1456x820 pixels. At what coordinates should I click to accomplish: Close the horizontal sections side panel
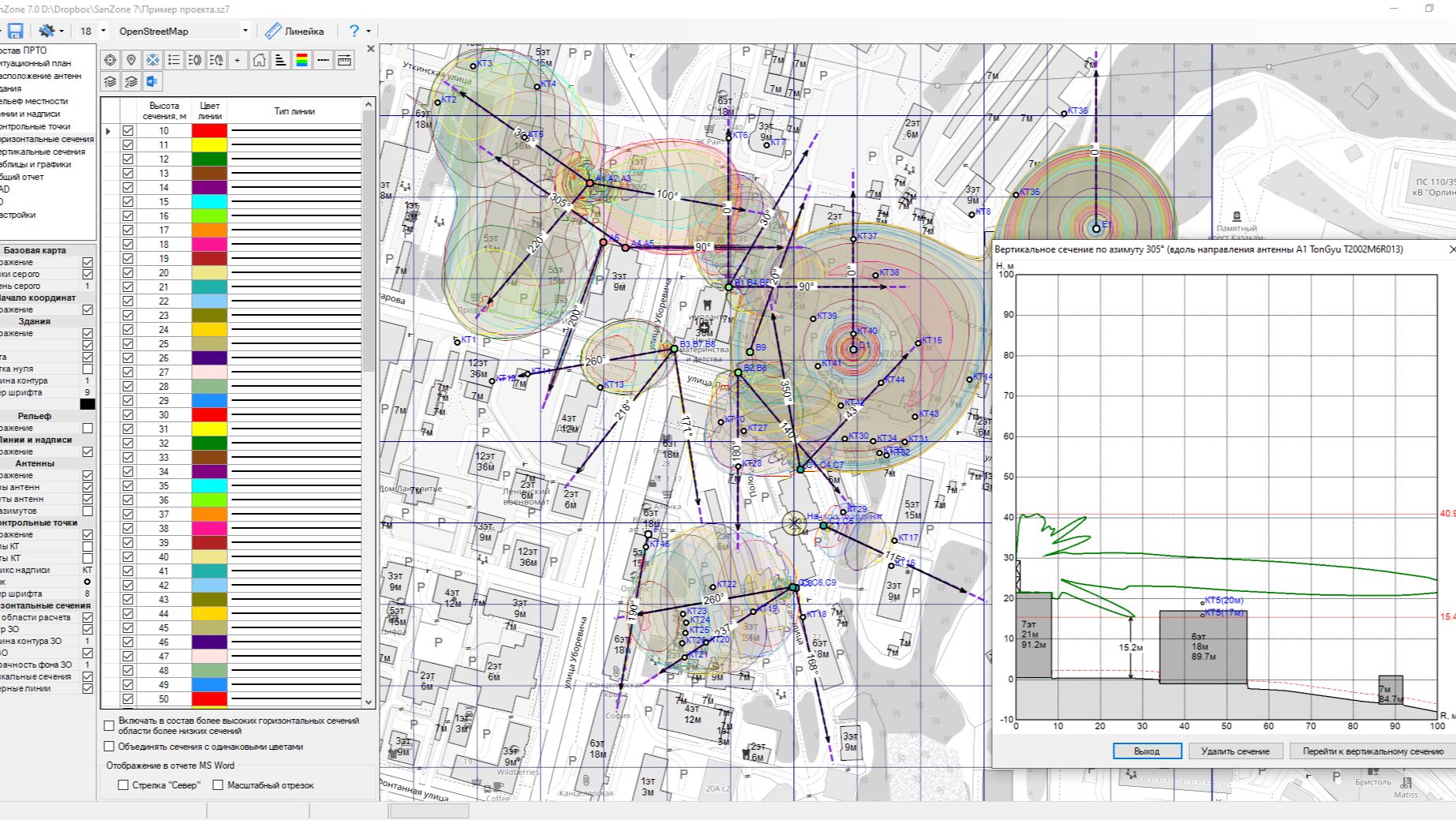click(371, 49)
